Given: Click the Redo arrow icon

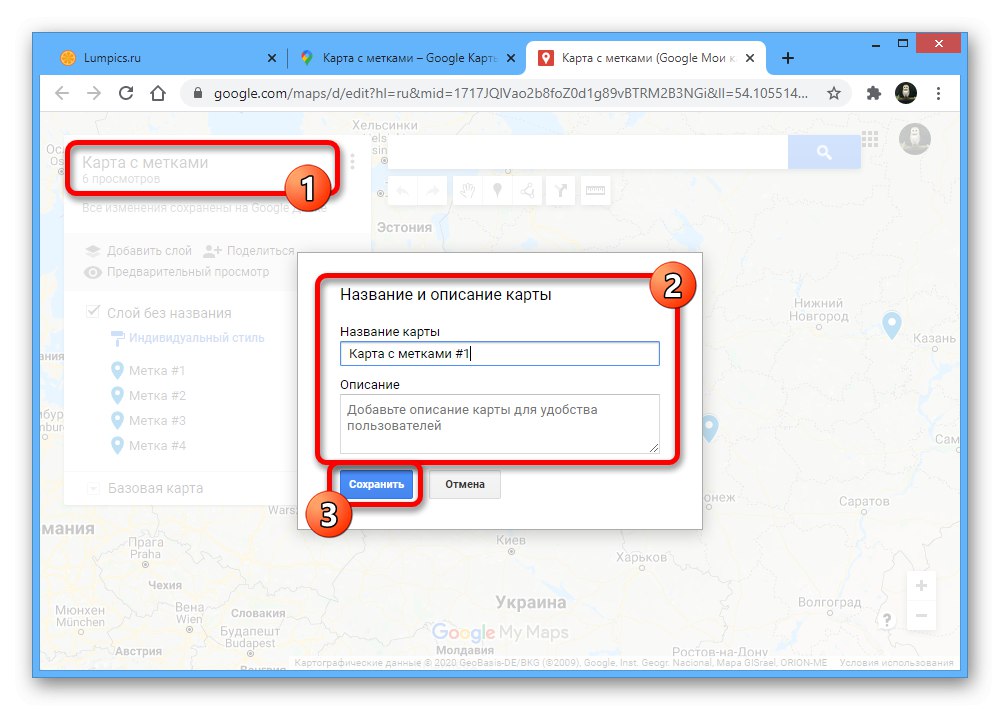Looking at the screenshot, I should (x=432, y=190).
